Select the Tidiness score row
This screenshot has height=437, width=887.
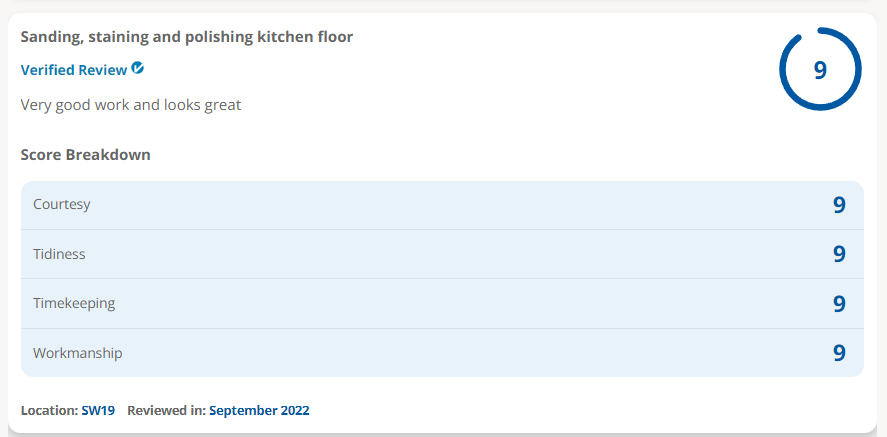442,254
